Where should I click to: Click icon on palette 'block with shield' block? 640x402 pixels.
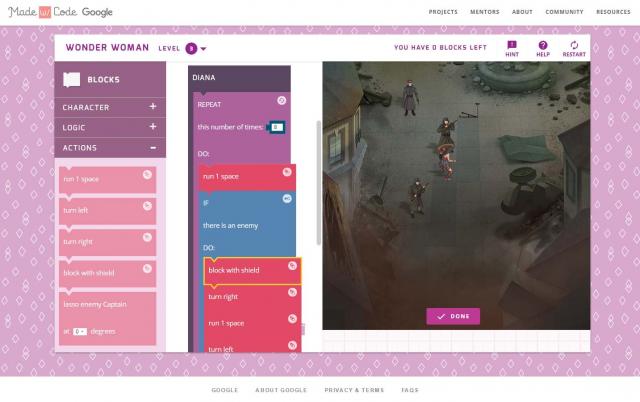point(147,267)
